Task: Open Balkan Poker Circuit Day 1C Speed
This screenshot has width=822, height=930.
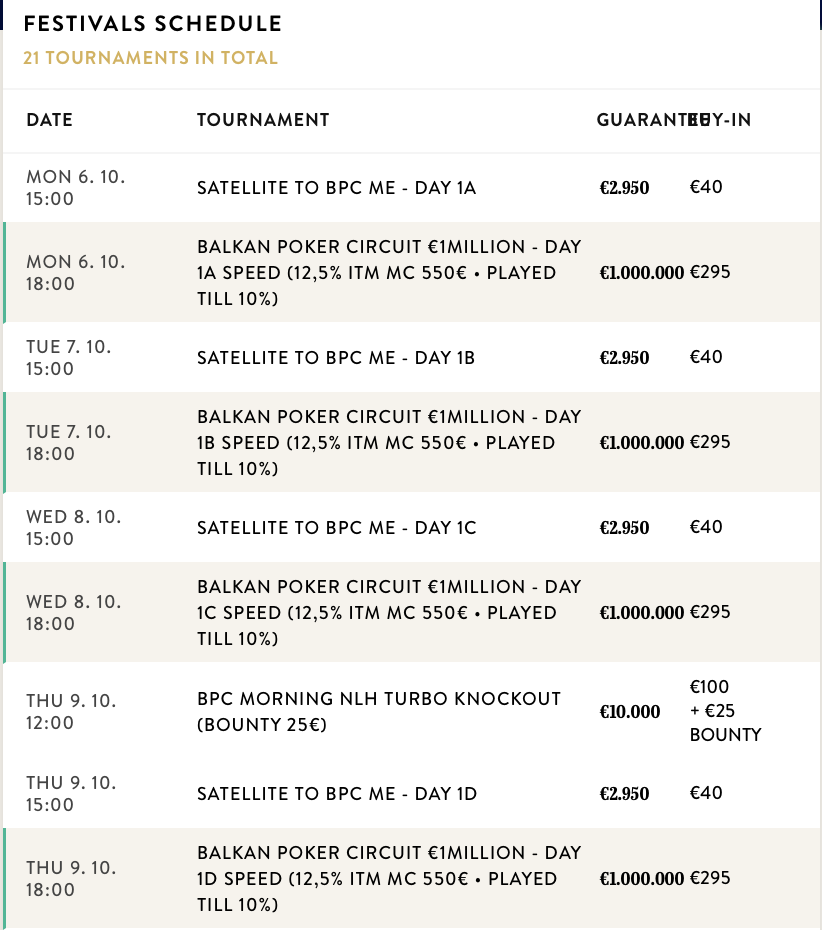Action: [x=389, y=612]
